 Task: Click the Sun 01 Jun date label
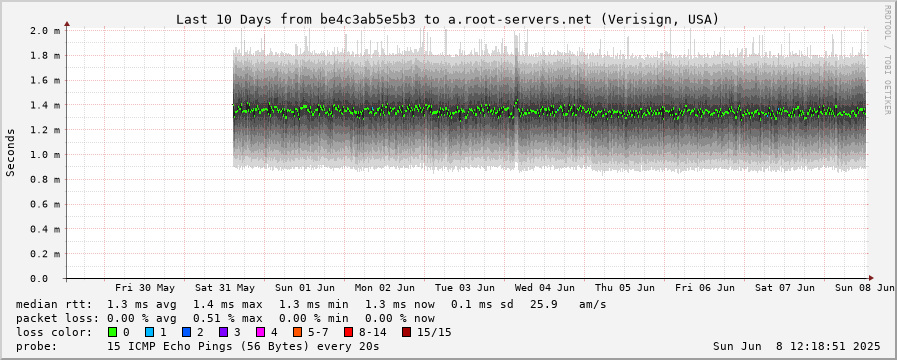coord(305,288)
